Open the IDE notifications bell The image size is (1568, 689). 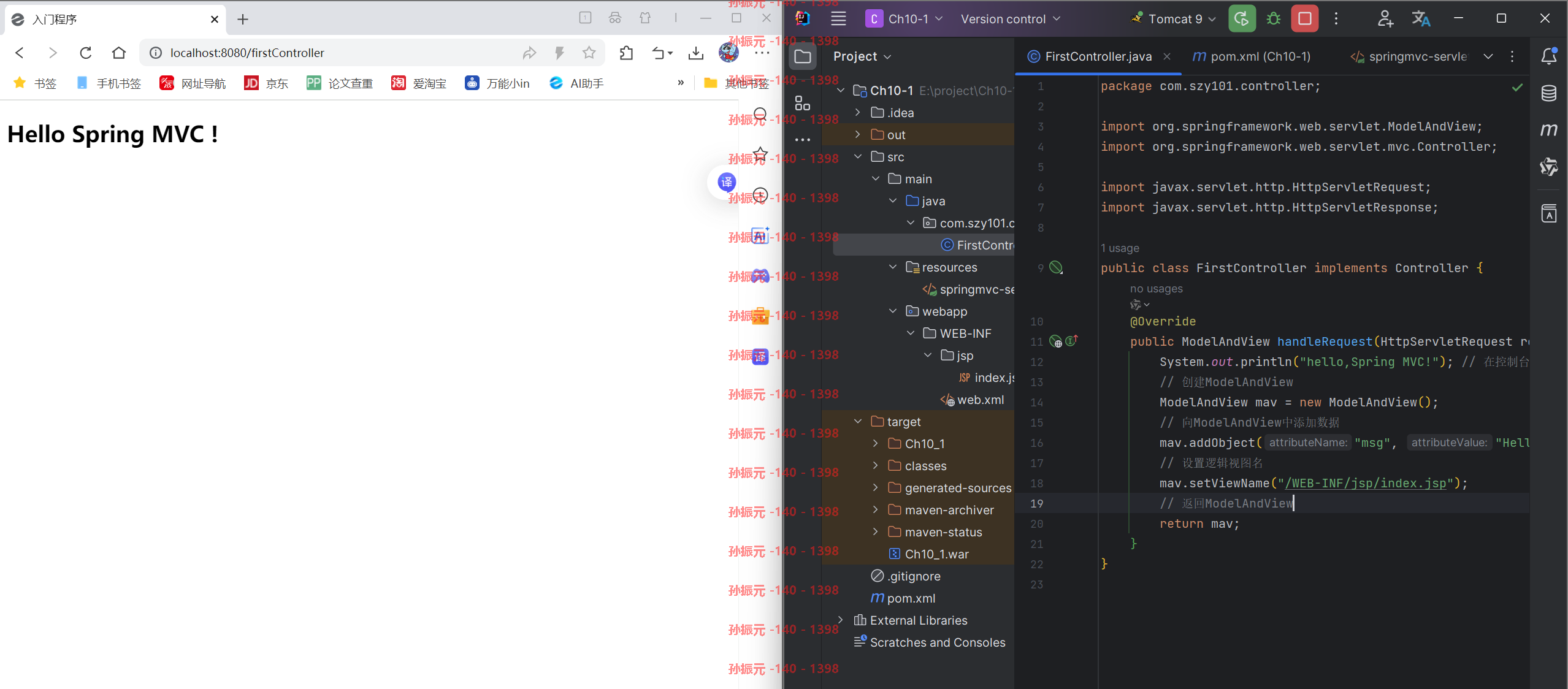[1548, 56]
